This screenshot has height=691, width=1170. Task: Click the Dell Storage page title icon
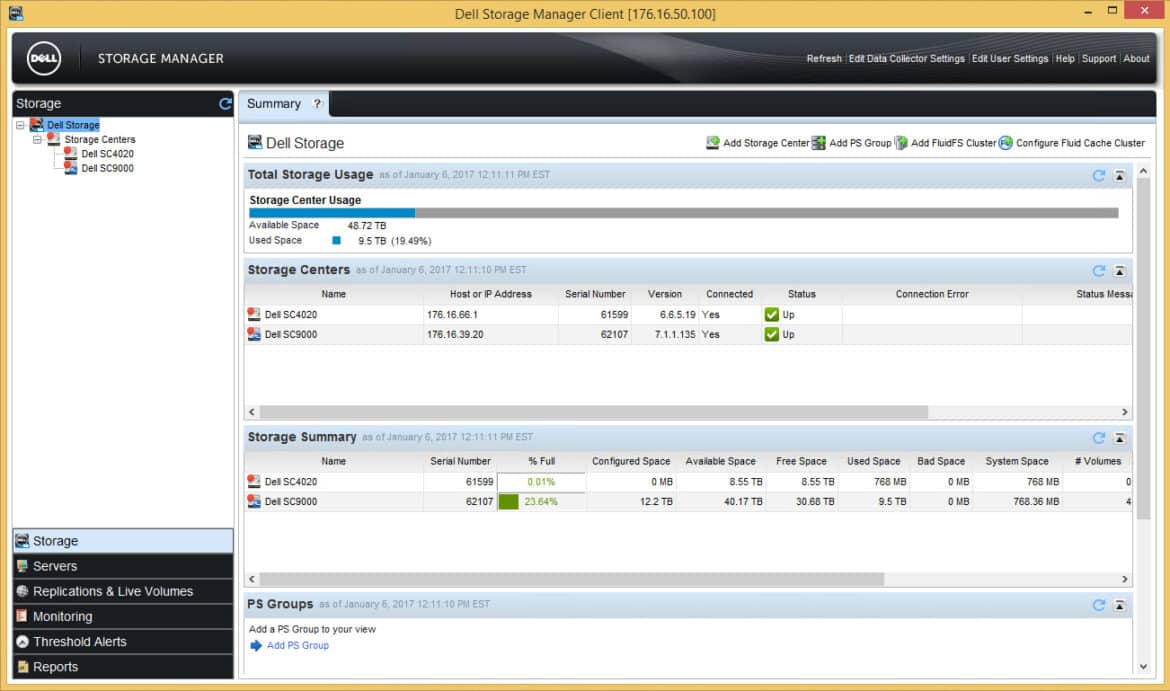[x=254, y=142]
